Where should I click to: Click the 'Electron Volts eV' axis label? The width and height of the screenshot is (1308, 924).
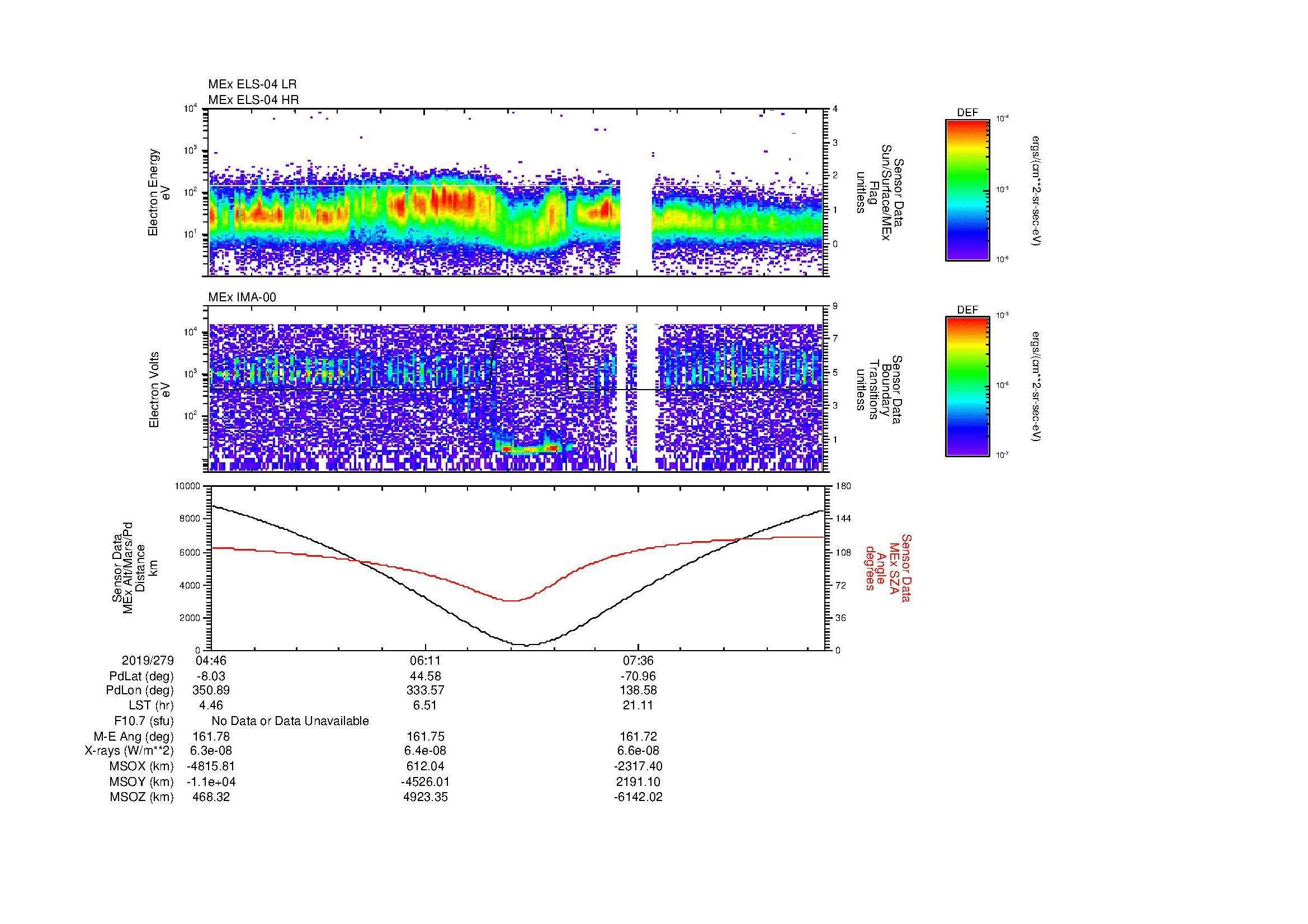pyautogui.click(x=159, y=390)
